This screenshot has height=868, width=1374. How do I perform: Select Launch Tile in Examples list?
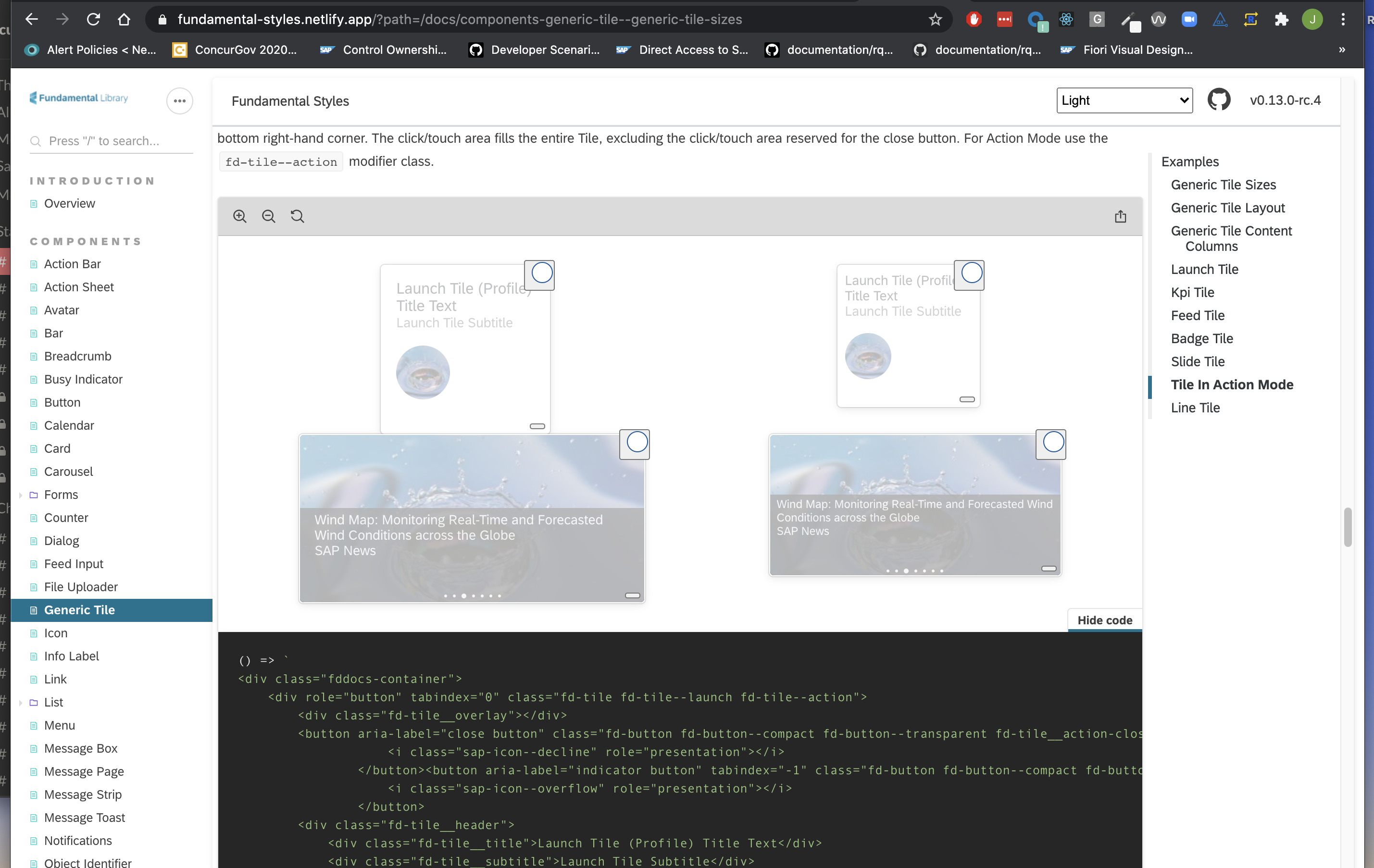(x=1204, y=269)
